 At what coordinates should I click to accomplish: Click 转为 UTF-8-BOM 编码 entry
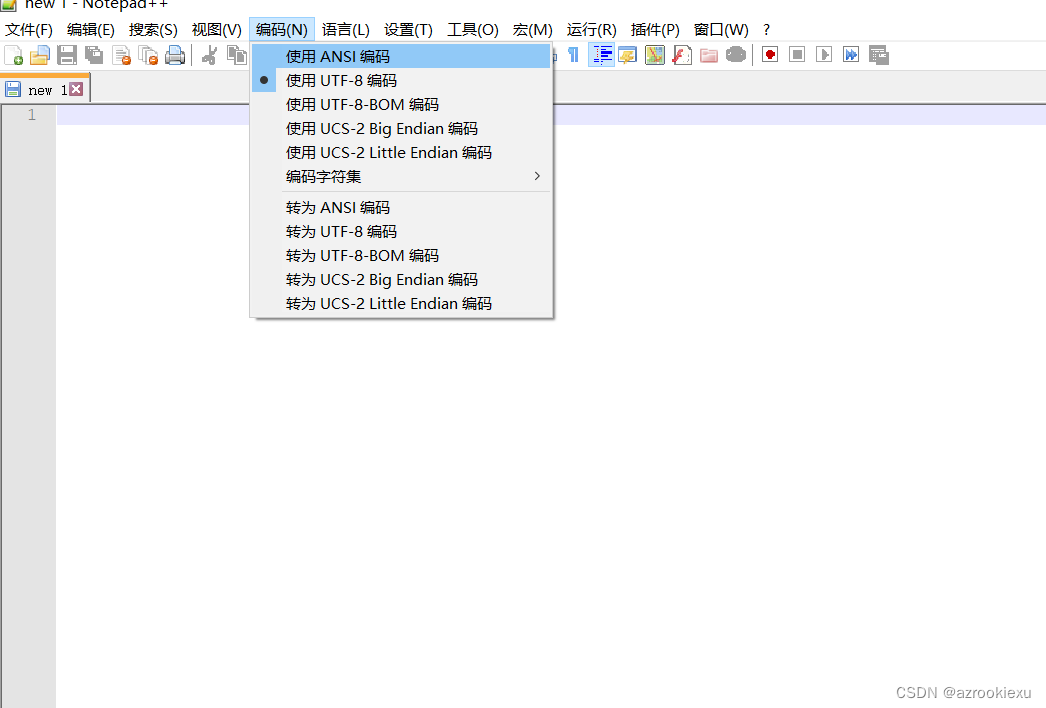click(x=401, y=255)
